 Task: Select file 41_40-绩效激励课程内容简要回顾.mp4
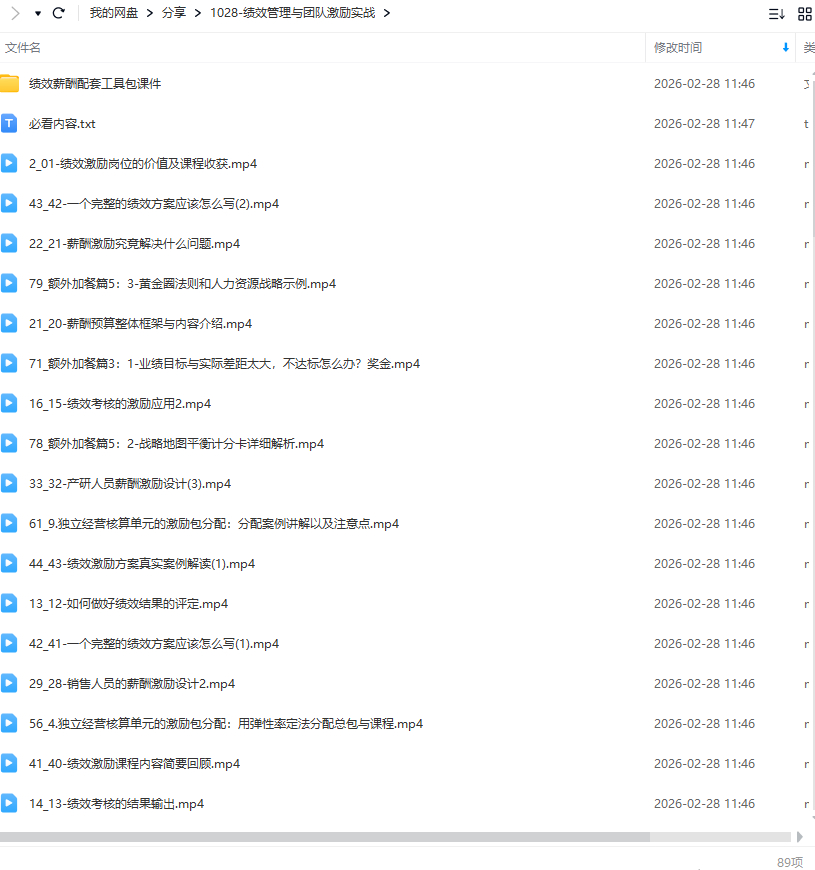click(134, 763)
